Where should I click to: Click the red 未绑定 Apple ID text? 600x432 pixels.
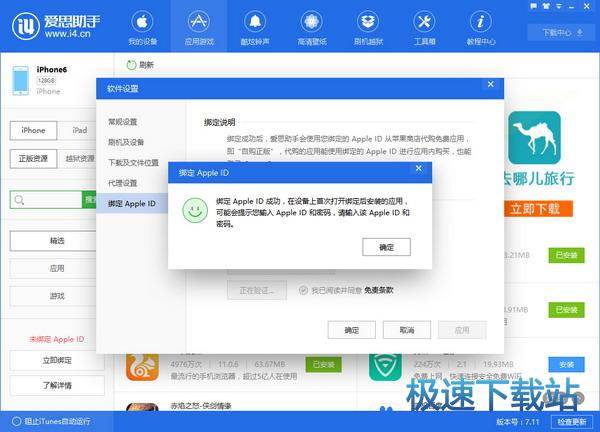57,339
